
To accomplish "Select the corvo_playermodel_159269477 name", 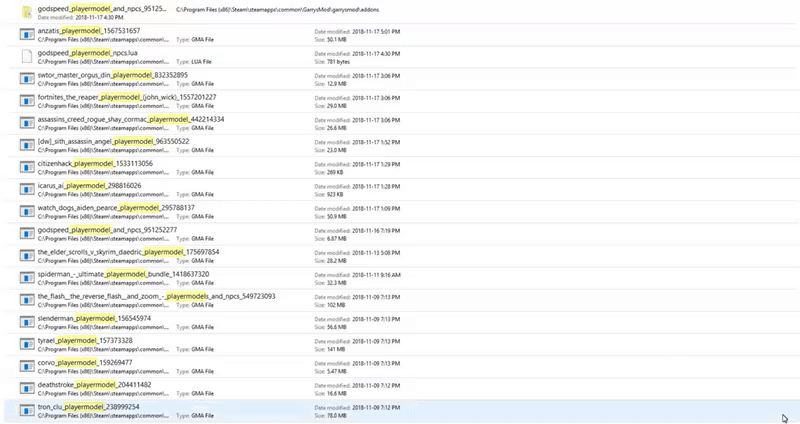I will (x=85, y=362).
